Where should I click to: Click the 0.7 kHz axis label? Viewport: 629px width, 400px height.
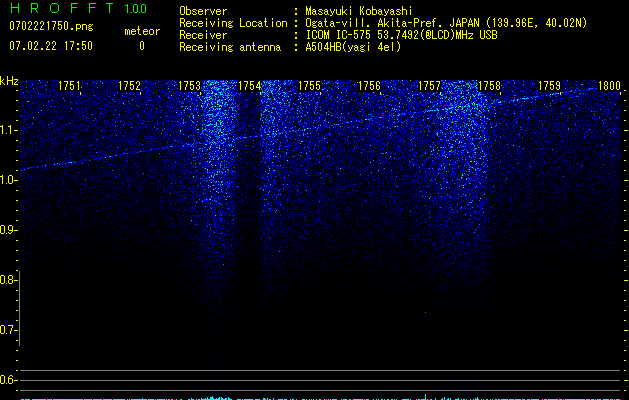[x=8, y=330]
